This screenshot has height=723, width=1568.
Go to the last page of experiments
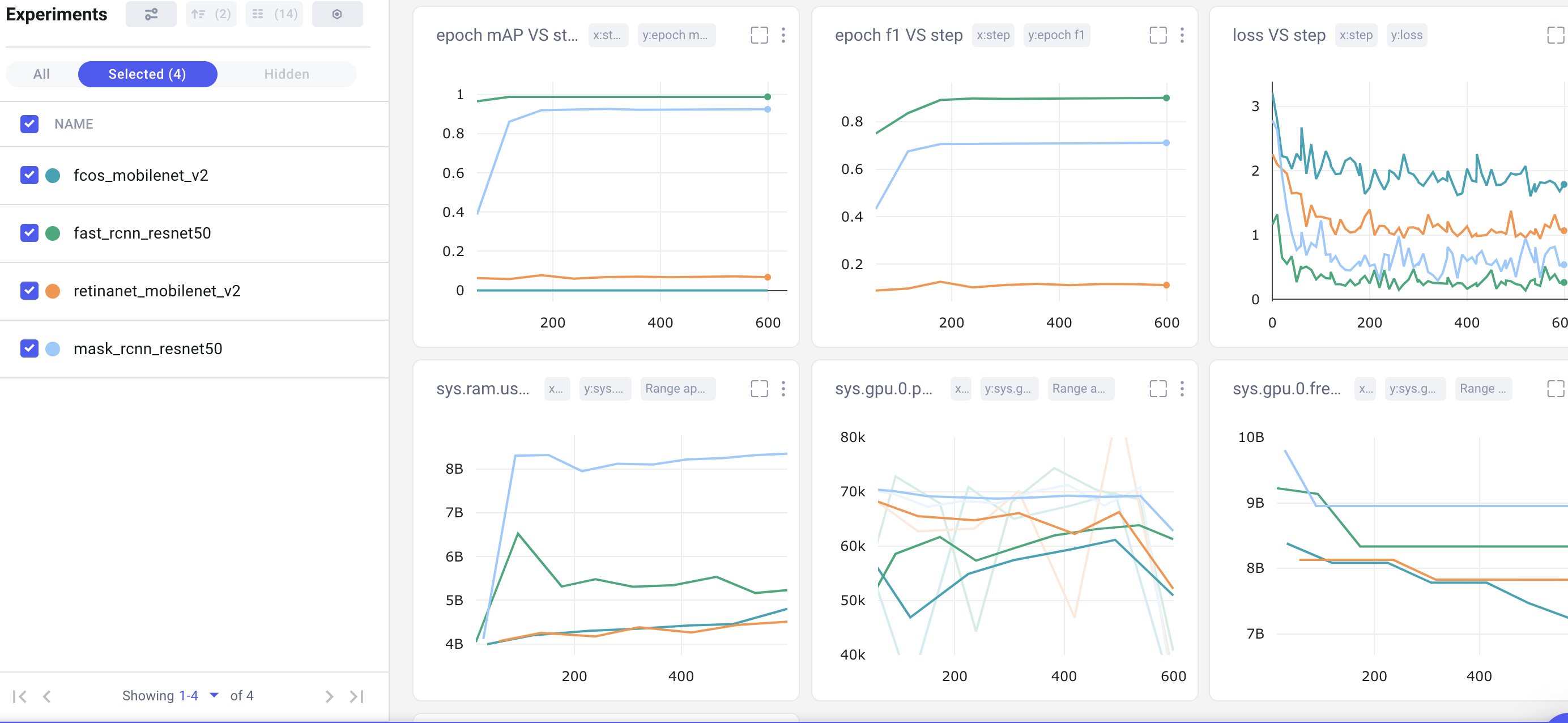[x=357, y=696]
